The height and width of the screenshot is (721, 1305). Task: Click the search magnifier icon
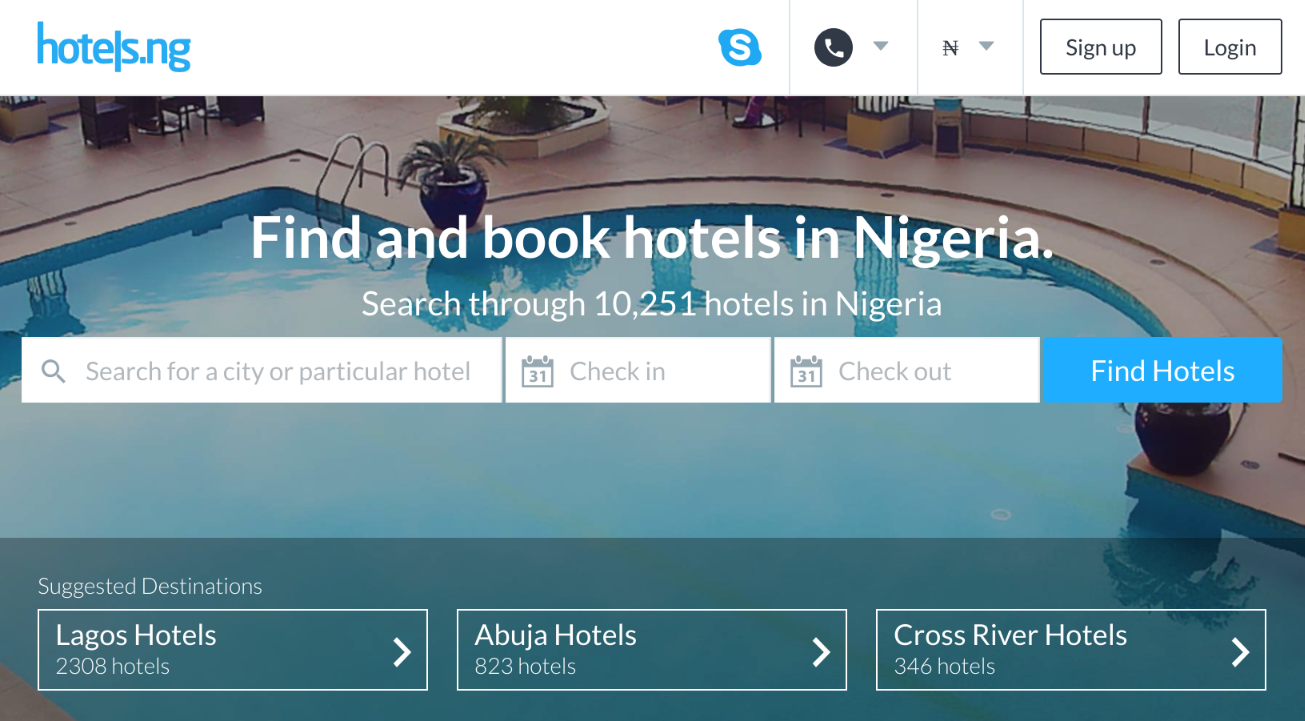click(x=54, y=370)
